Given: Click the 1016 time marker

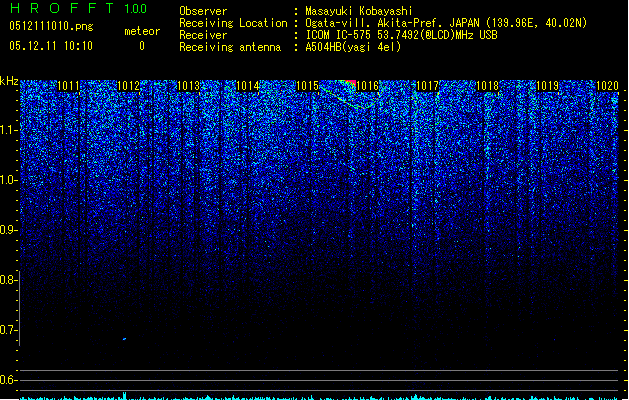Looking at the screenshot, I should (x=367, y=86).
